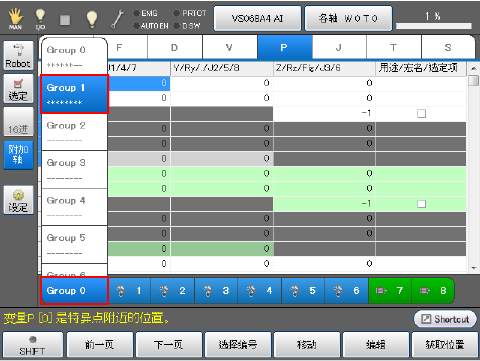
Task: Click the speed percentage bar
Action: point(433,26)
